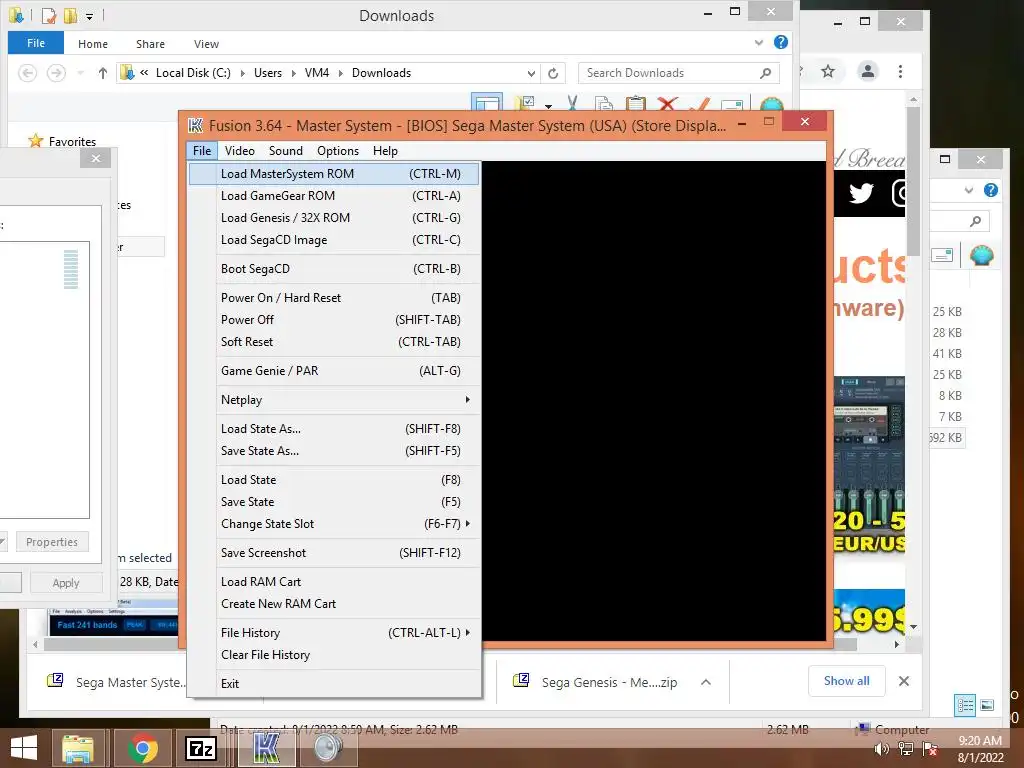Choose Save Screenshot entry

pos(334,553)
